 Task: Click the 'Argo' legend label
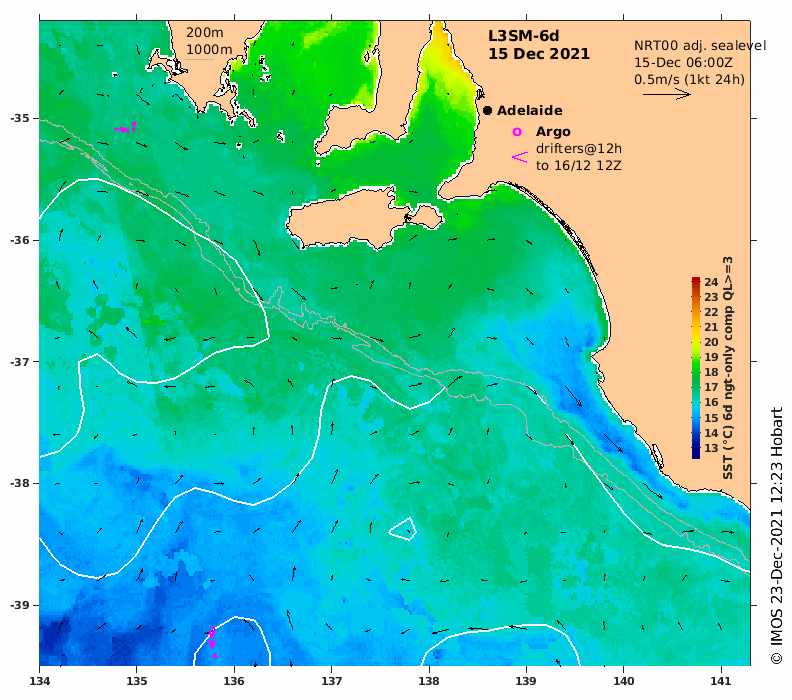click(x=553, y=132)
